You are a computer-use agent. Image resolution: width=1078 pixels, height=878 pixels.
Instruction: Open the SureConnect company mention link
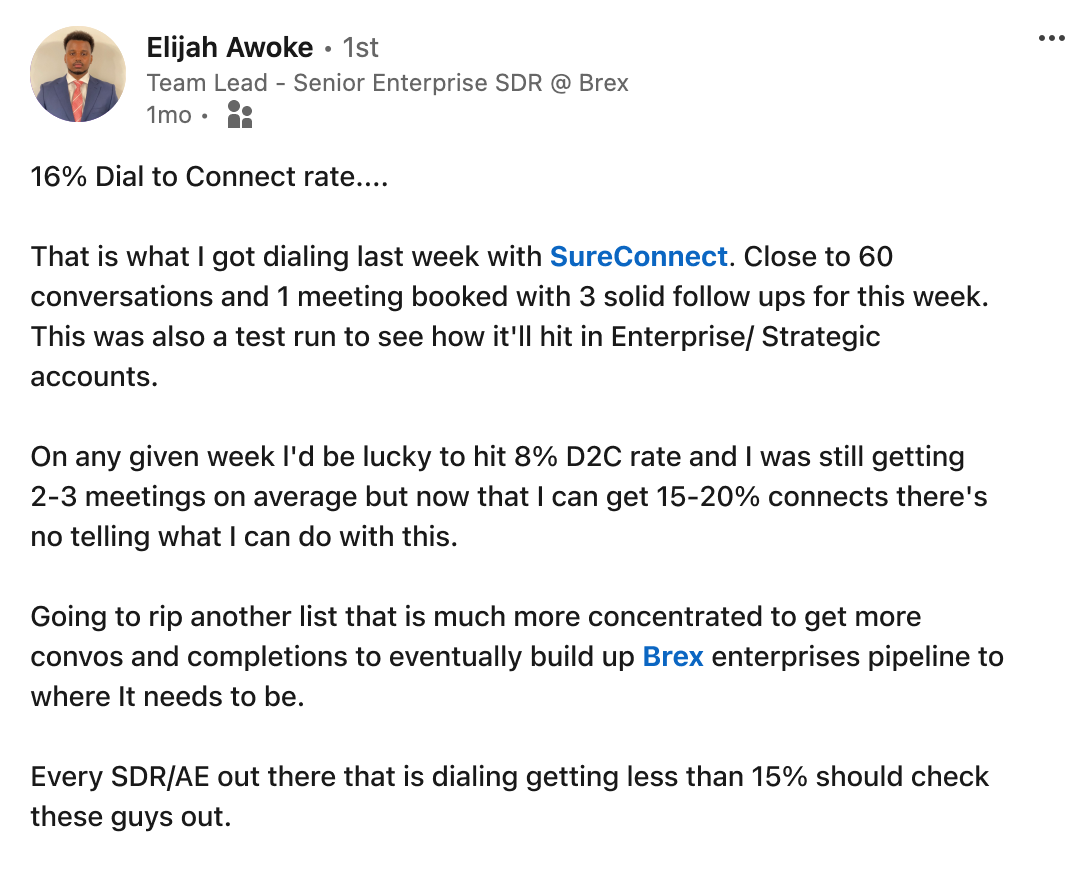tap(639, 257)
